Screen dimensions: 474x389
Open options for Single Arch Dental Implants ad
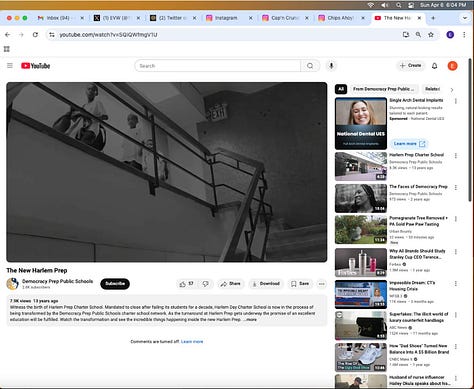click(456, 101)
